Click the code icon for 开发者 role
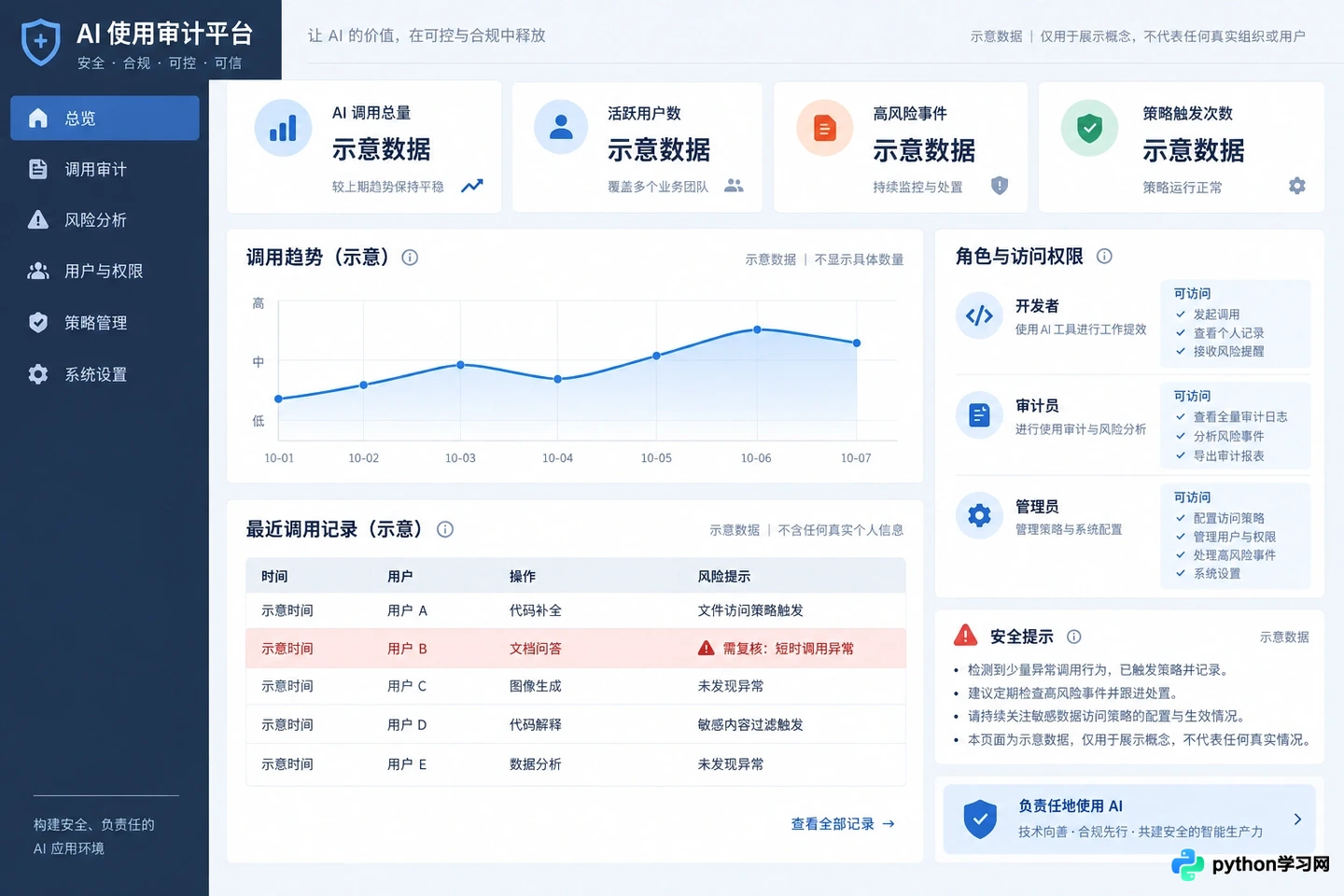Viewport: 1344px width, 896px height. (x=979, y=315)
